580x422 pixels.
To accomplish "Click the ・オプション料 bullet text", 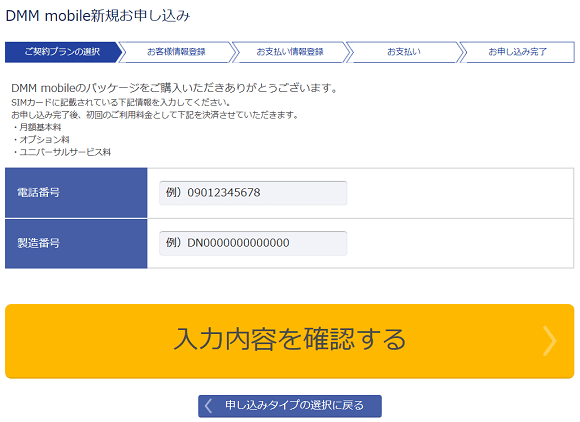I will pyautogui.click(x=41, y=139).
